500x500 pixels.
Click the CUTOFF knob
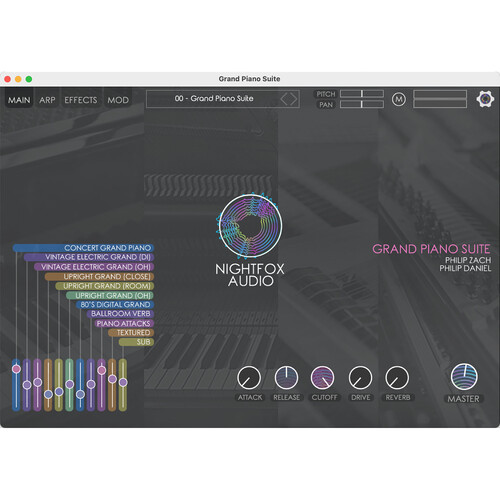[x=323, y=378]
